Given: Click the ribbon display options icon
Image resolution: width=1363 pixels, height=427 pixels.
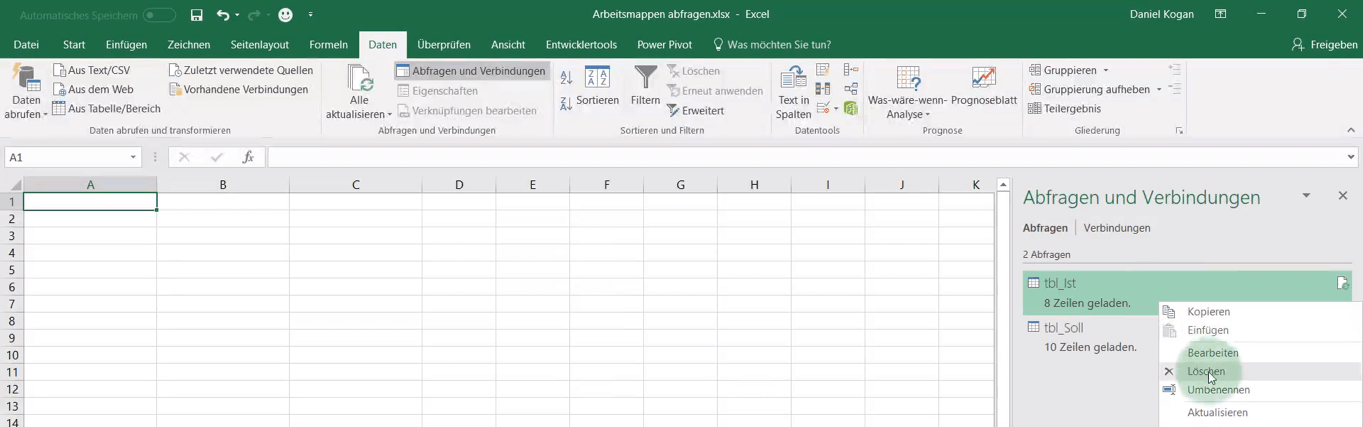Looking at the screenshot, I should point(1220,15).
